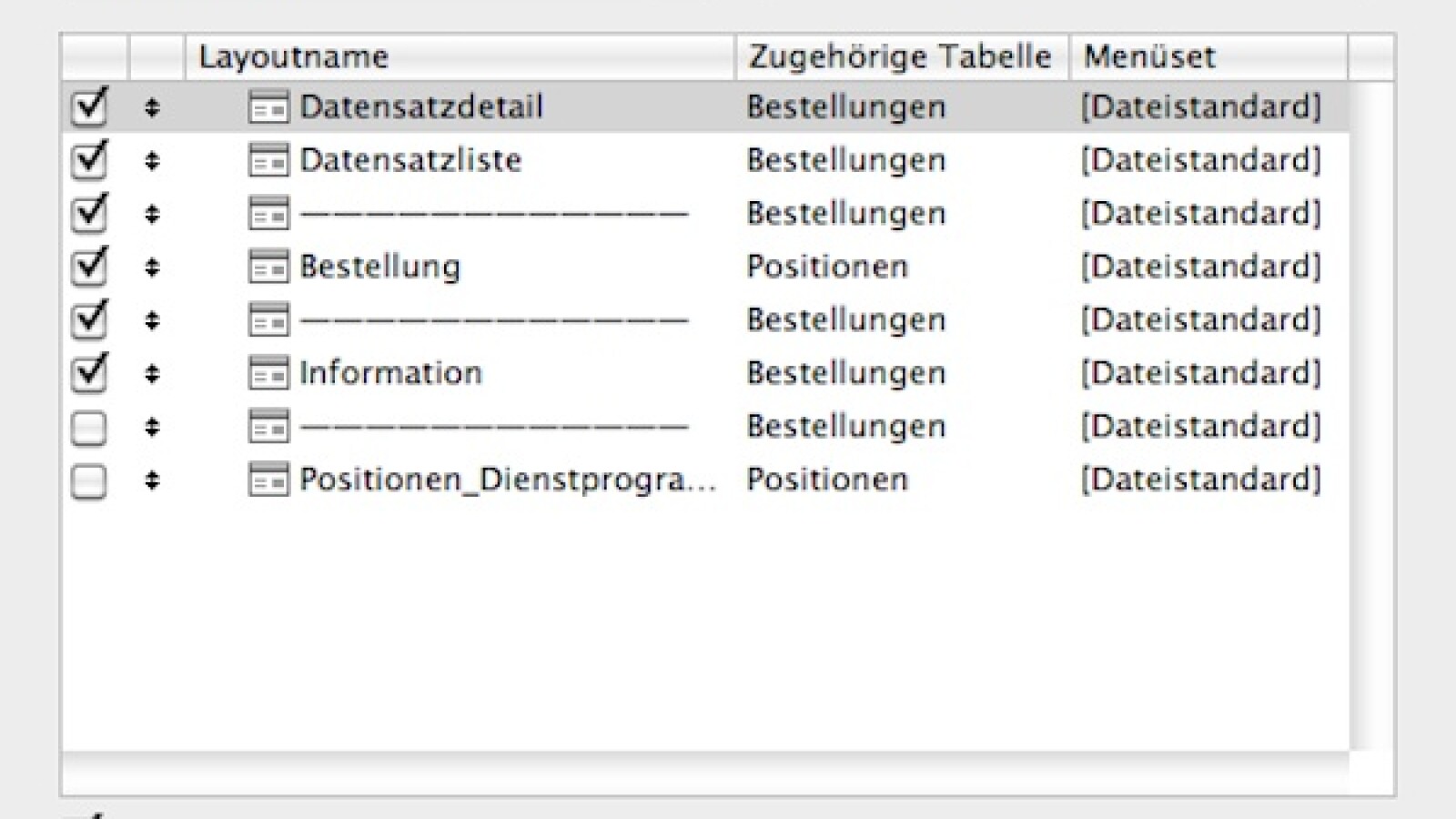Click the Zugehörige Tabelle column header
1456x819 pixels.
pos(901,56)
